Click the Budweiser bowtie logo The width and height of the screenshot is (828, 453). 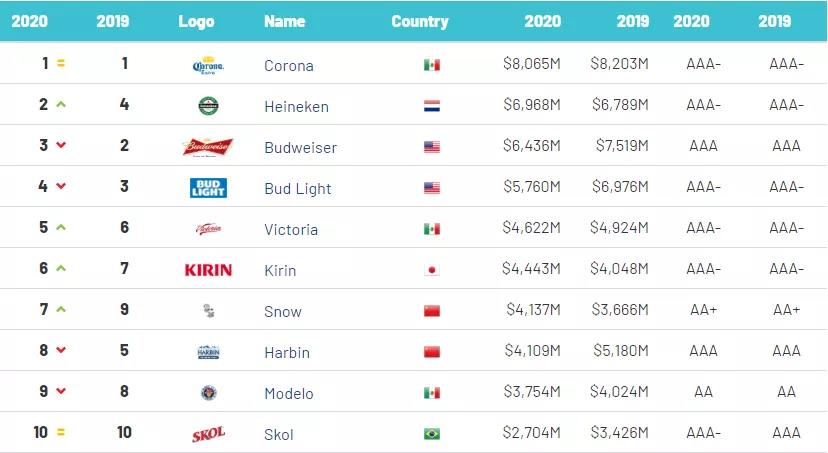208,146
